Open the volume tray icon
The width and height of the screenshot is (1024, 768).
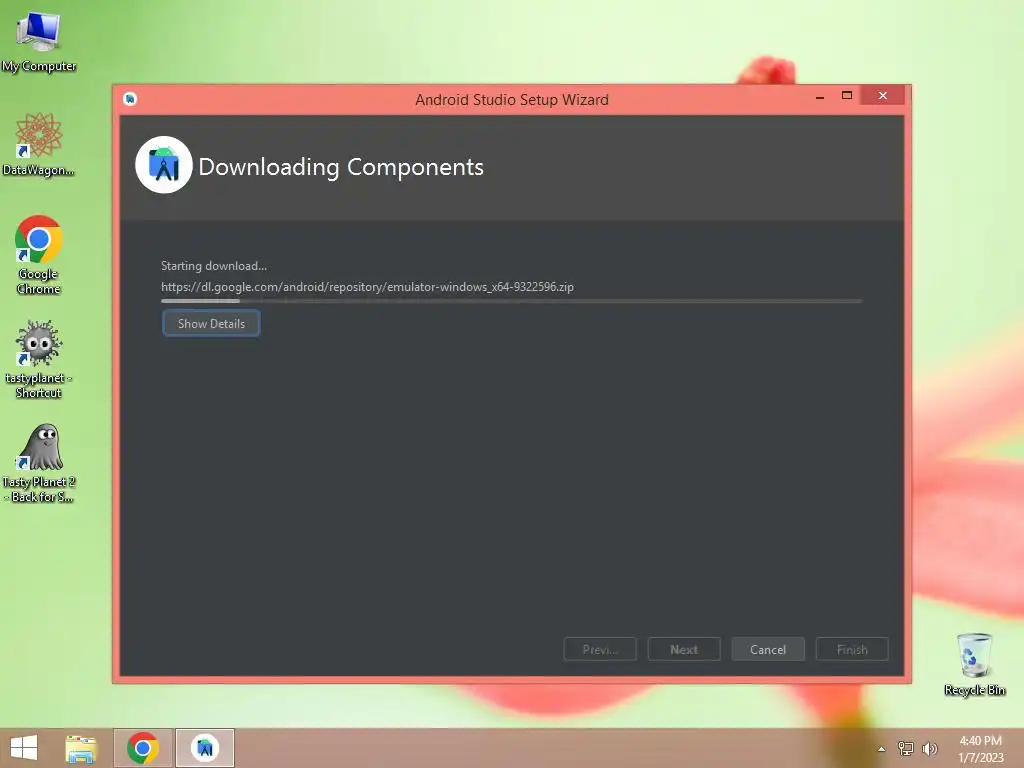click(929, 748)
